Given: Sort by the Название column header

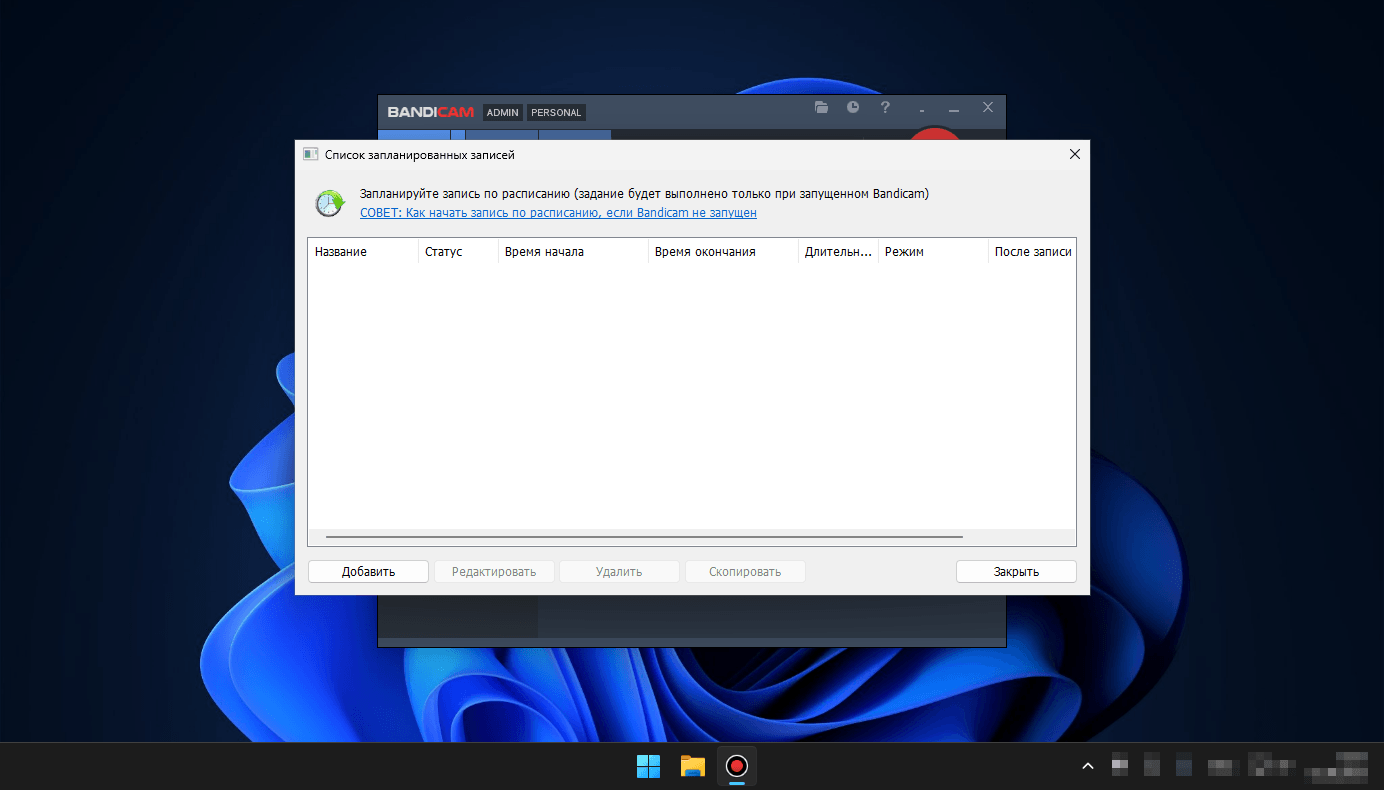Looking at the screenshot, I should click(x=363, y=252).
